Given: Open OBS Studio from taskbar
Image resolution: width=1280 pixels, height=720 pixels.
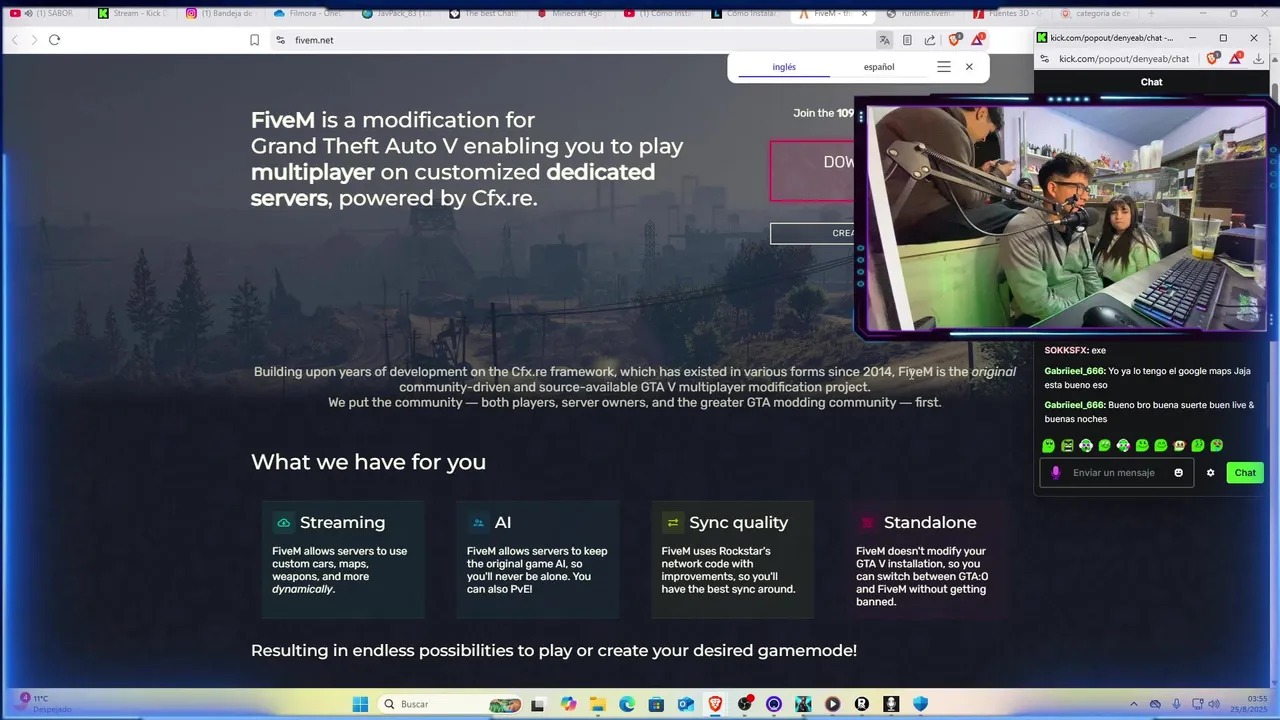Looking at the screenshot, I should click(744, 704).
